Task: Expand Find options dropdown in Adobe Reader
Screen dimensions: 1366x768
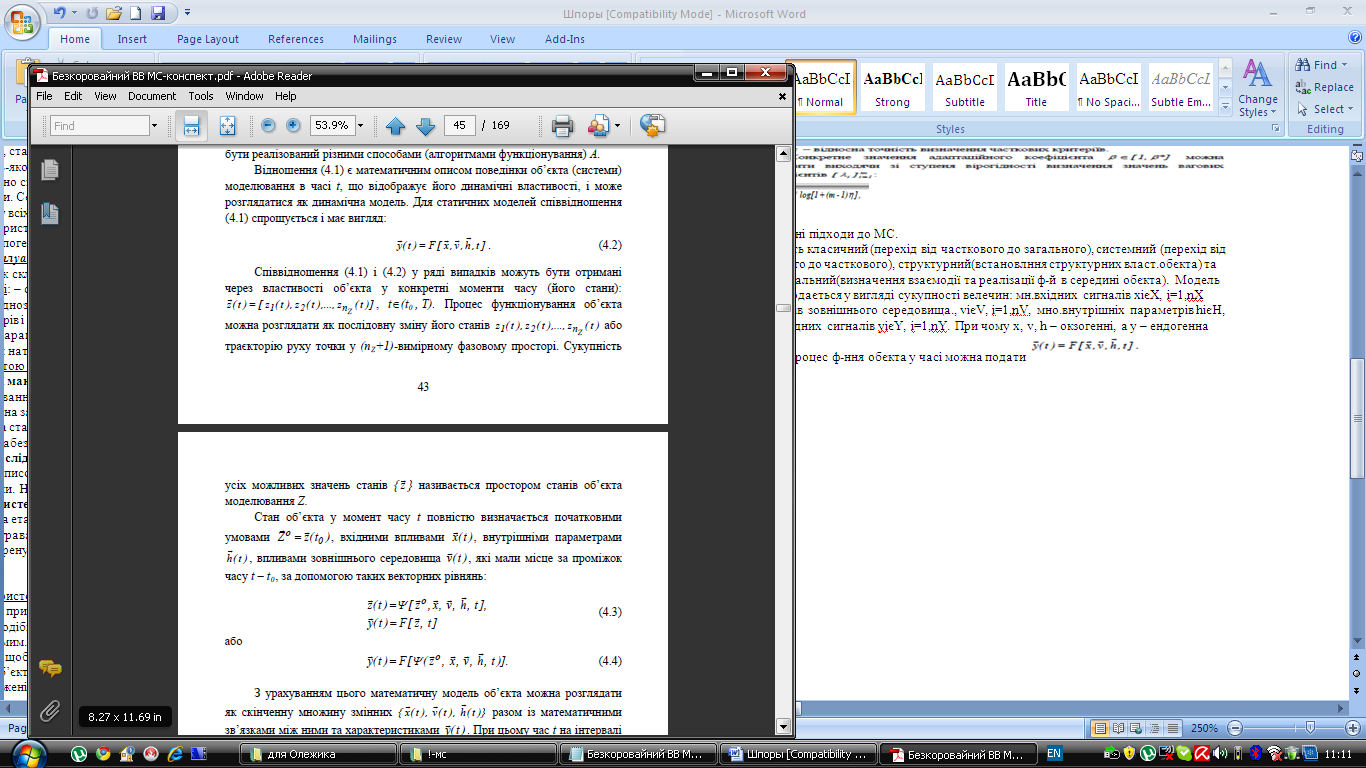Action: click(154, 126)
